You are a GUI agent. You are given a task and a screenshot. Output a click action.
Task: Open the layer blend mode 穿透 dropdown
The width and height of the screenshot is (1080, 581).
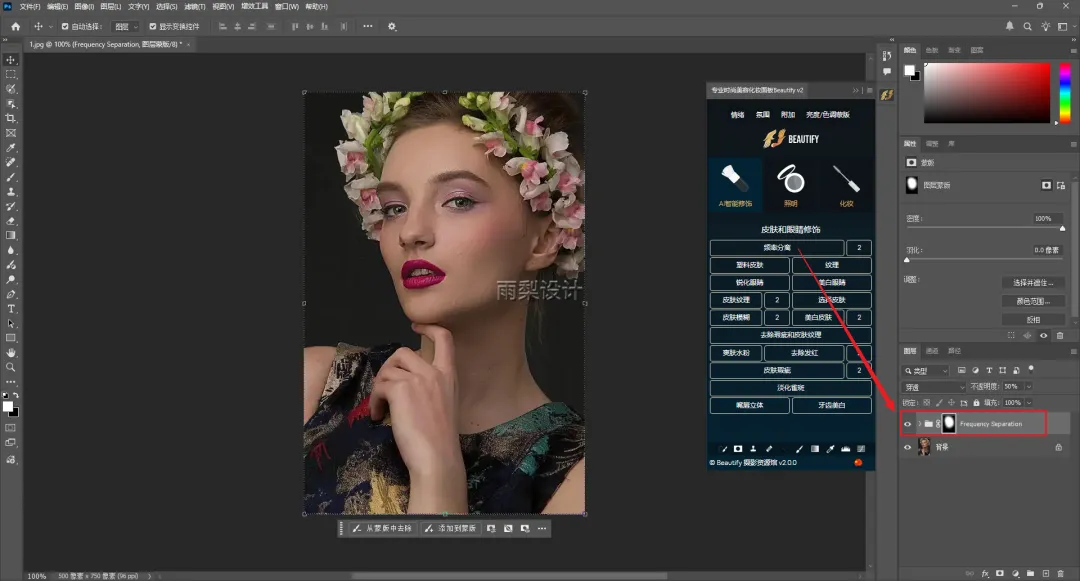point(933,386)
